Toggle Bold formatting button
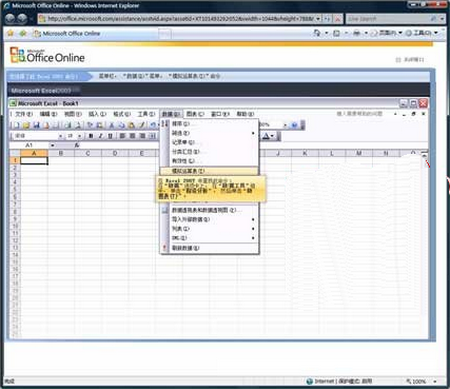This screenshot has width=450, height=389. click(x=91, y=136)
